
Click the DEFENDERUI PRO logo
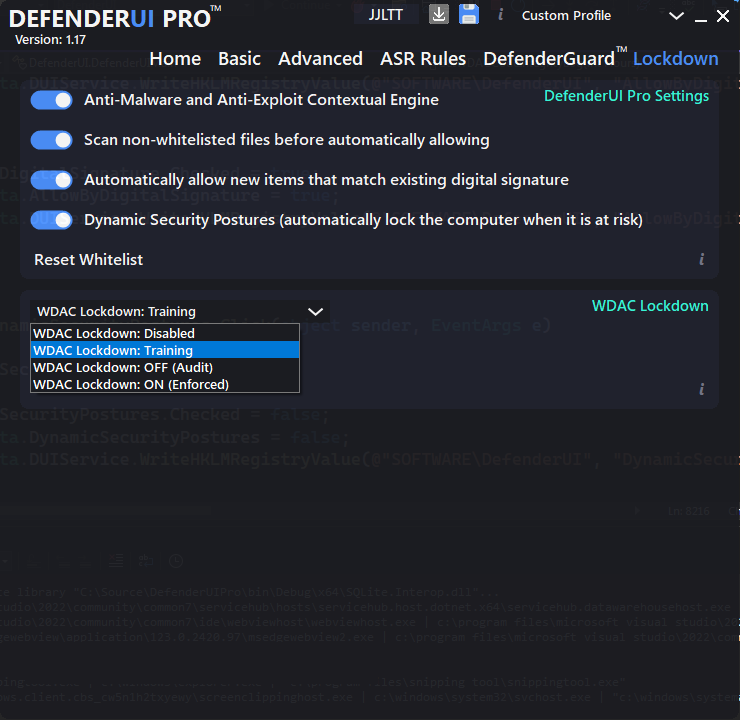115,18
